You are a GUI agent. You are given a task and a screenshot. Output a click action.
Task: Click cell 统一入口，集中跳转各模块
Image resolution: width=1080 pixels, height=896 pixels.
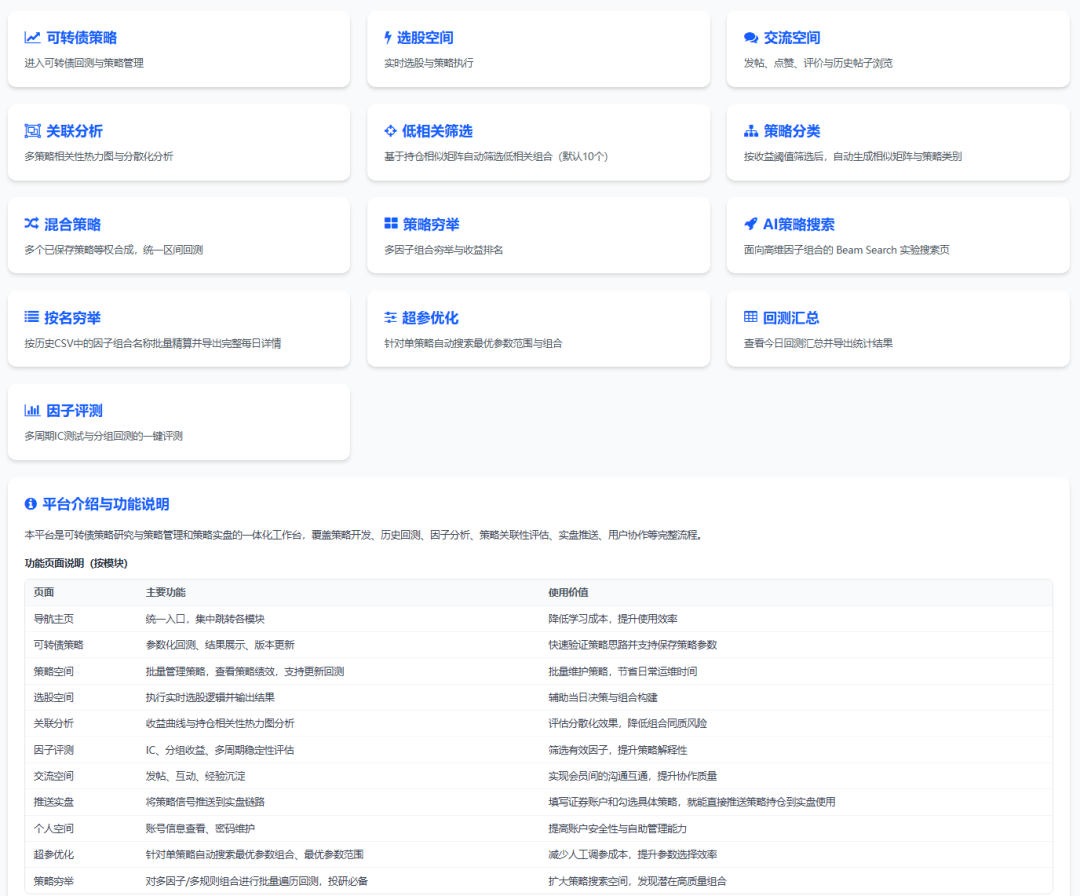point(205,618)
